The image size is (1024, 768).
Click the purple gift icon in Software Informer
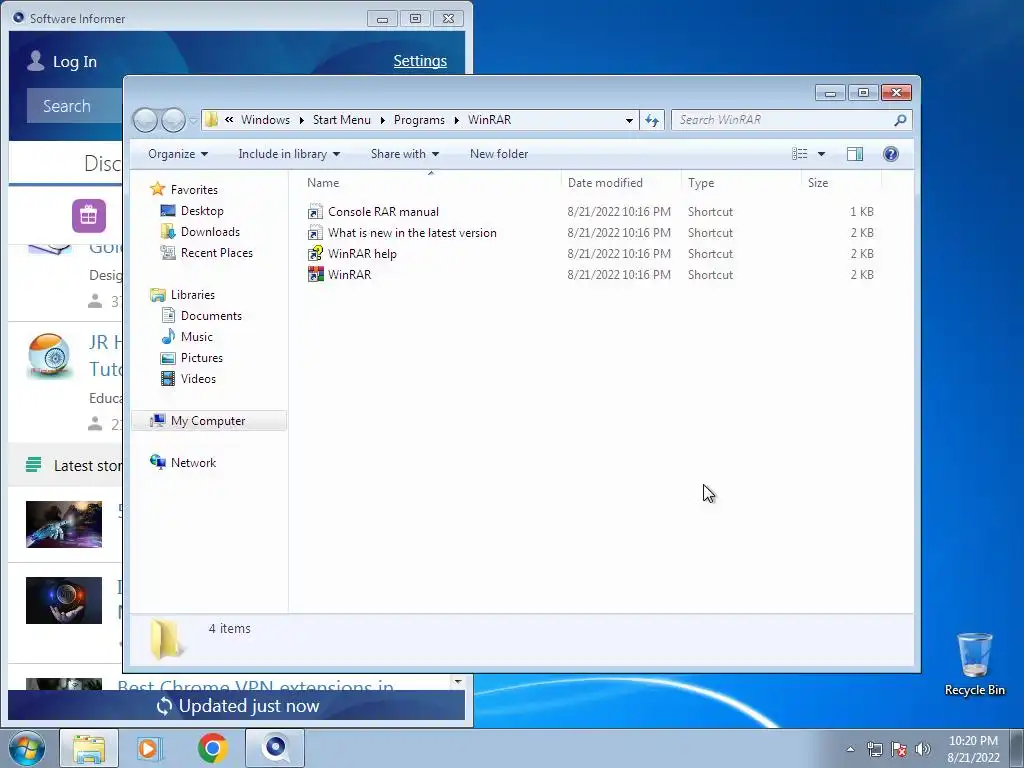click(89, 216)
